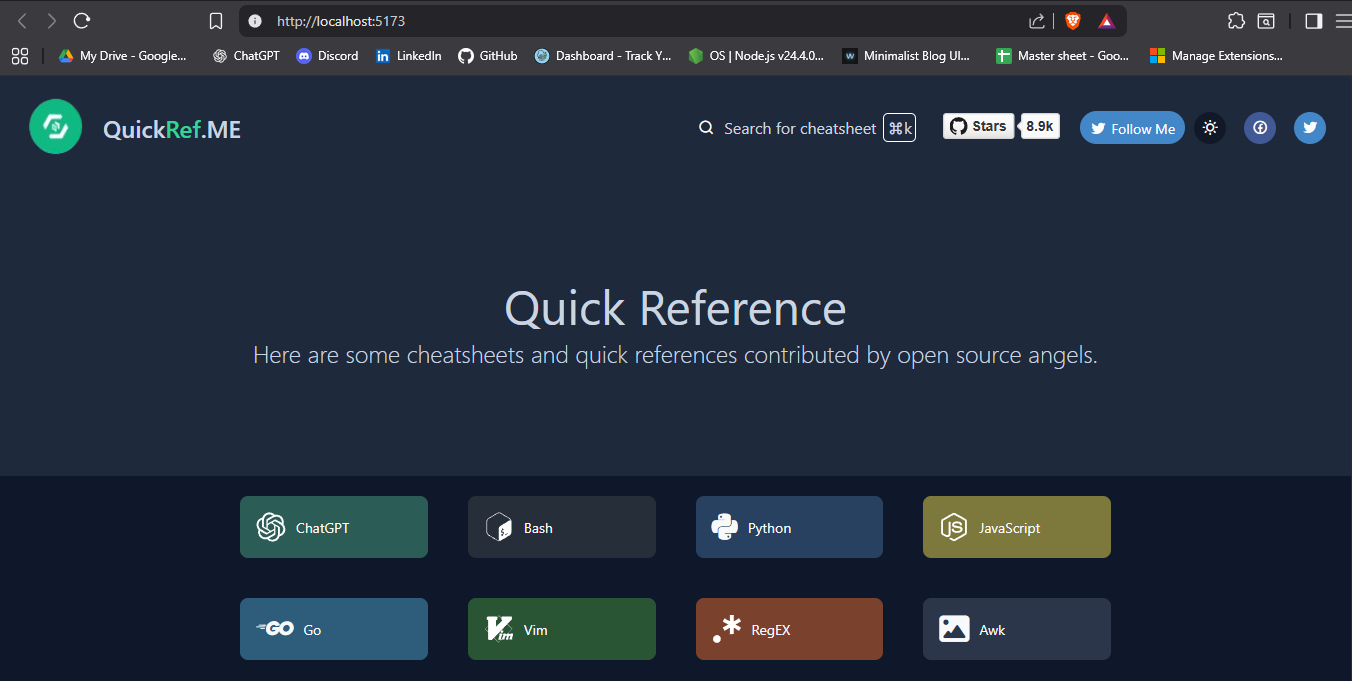The image size is (1352, 681).
Task: Open the GitHub bookmark
Action: [488, 56]
